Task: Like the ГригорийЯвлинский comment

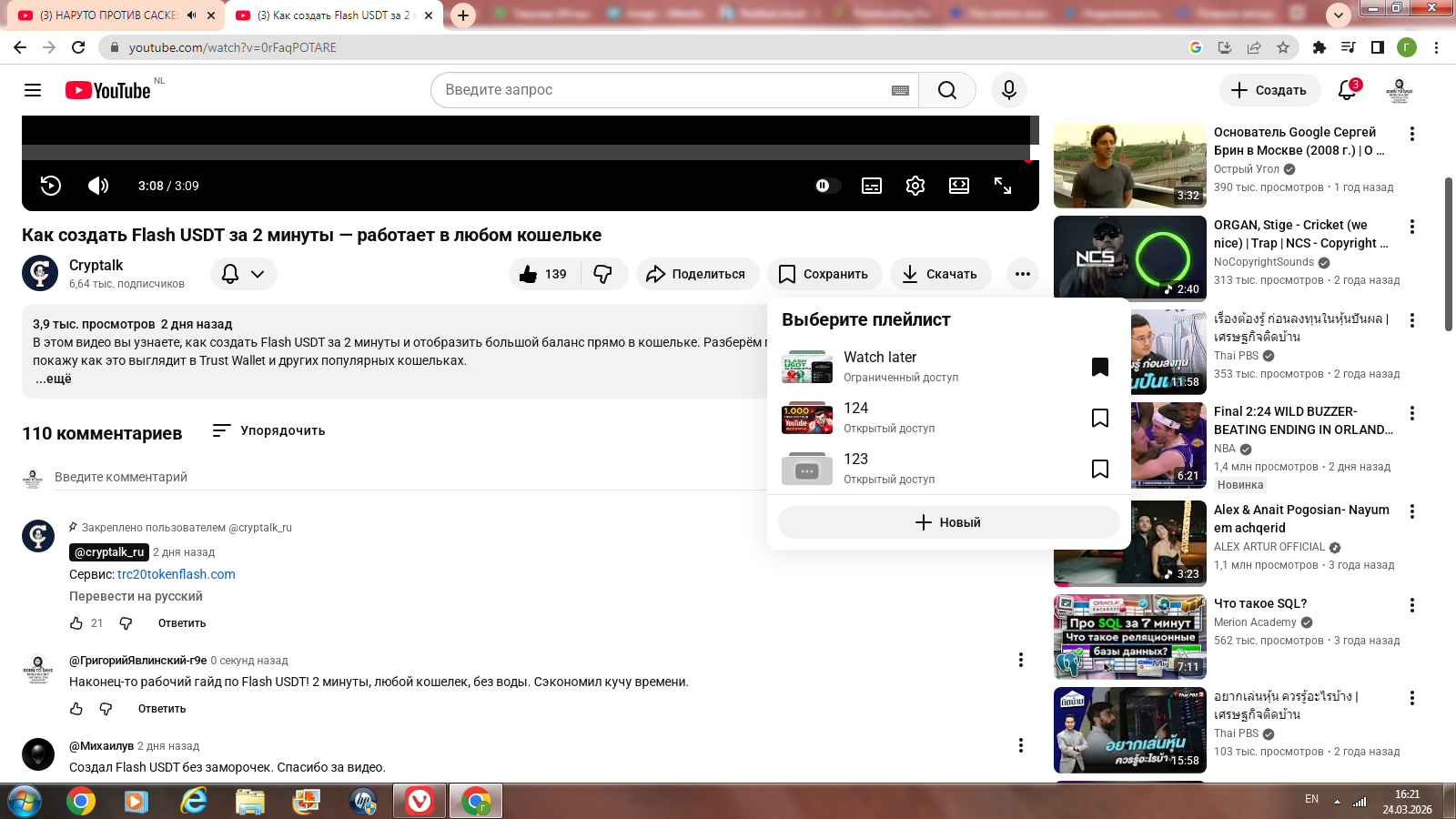Action: 76,709
